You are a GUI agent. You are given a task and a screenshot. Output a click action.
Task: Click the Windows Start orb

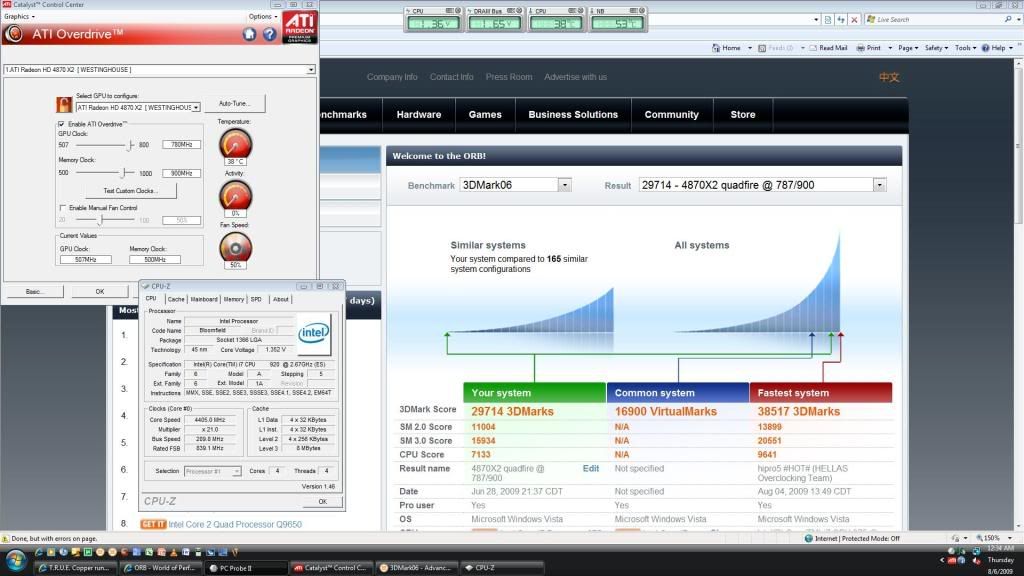pos(15,561)
